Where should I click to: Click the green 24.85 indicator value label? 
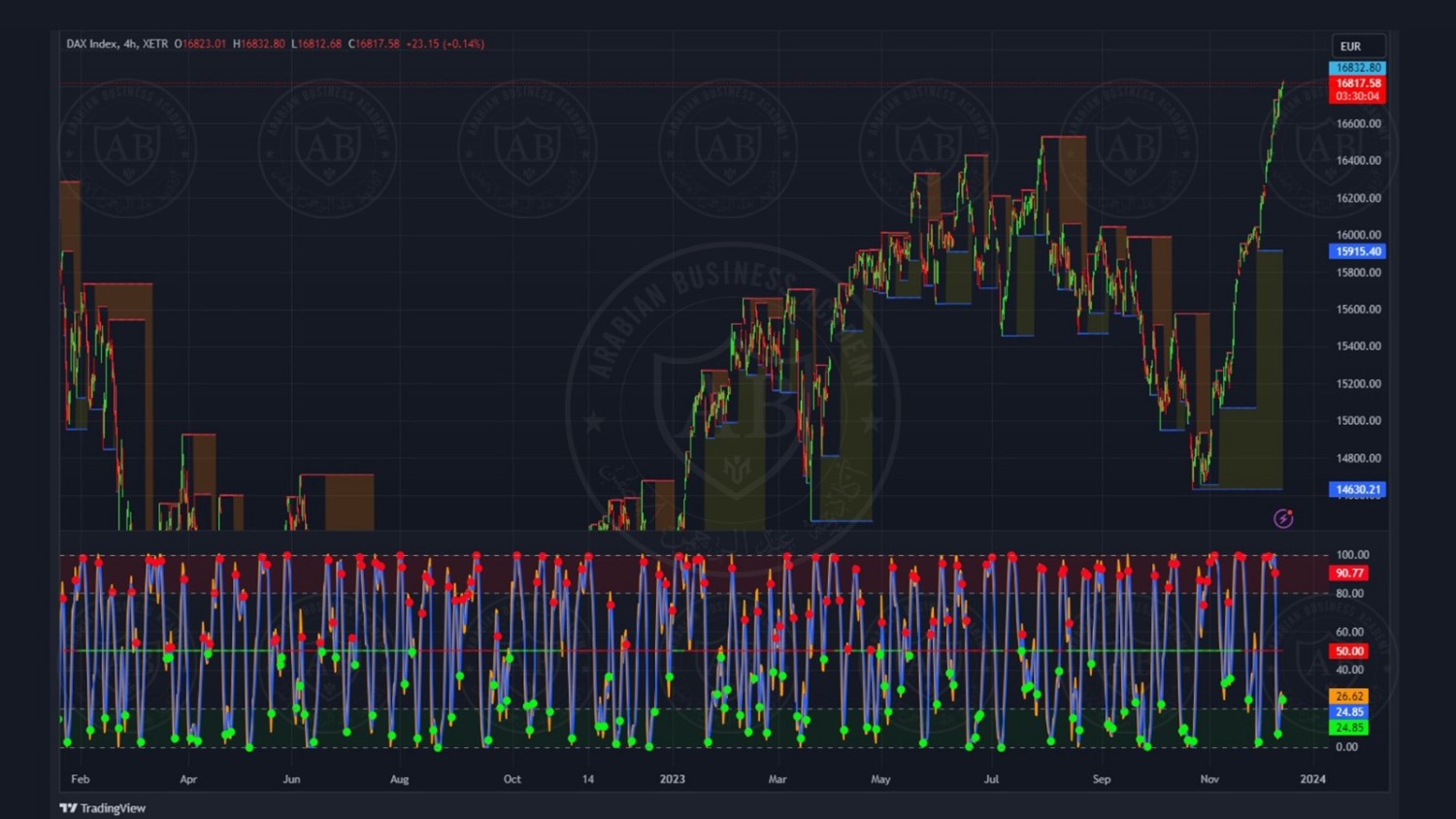click(x=1349, y=727)
